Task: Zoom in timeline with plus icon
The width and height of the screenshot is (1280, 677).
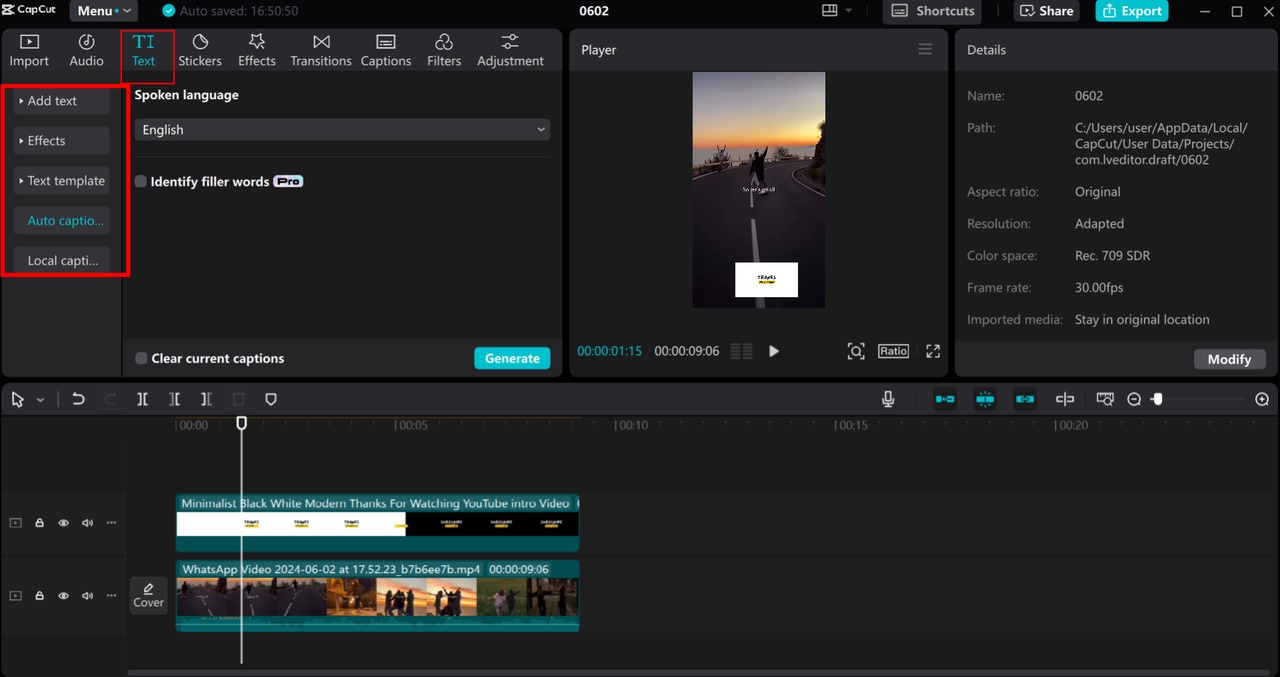Action: click(x=1262, y=399)
